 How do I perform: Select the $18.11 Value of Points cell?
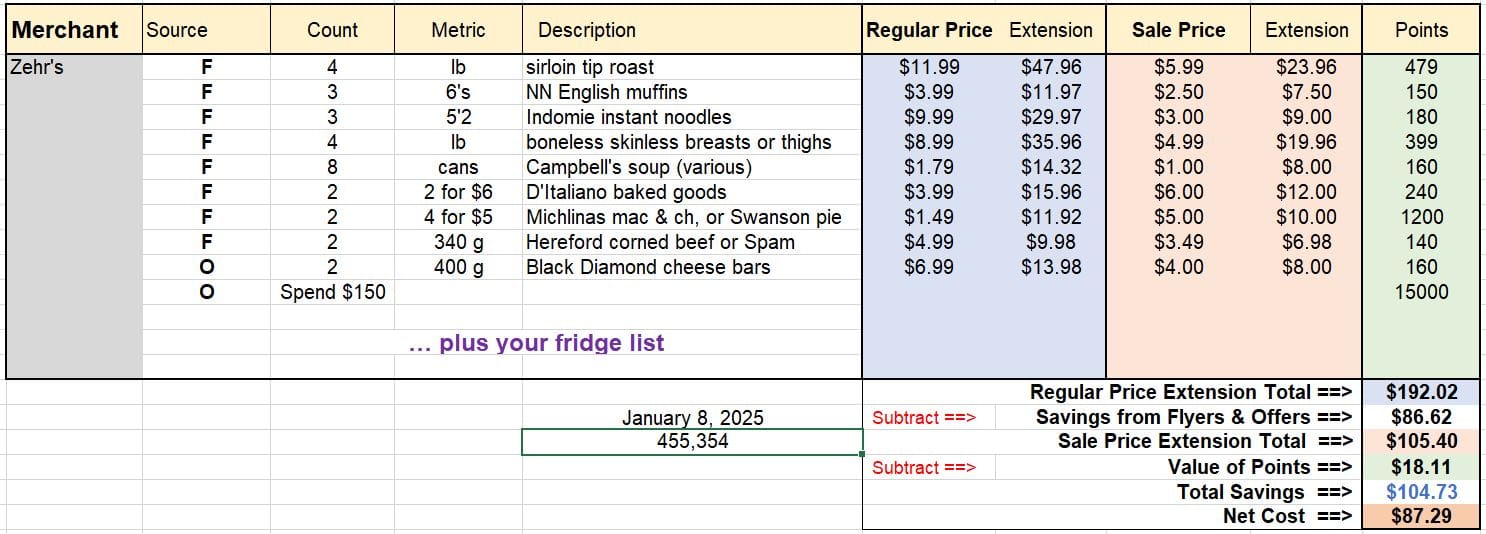pyautogui.click(x=1421, y=466)
